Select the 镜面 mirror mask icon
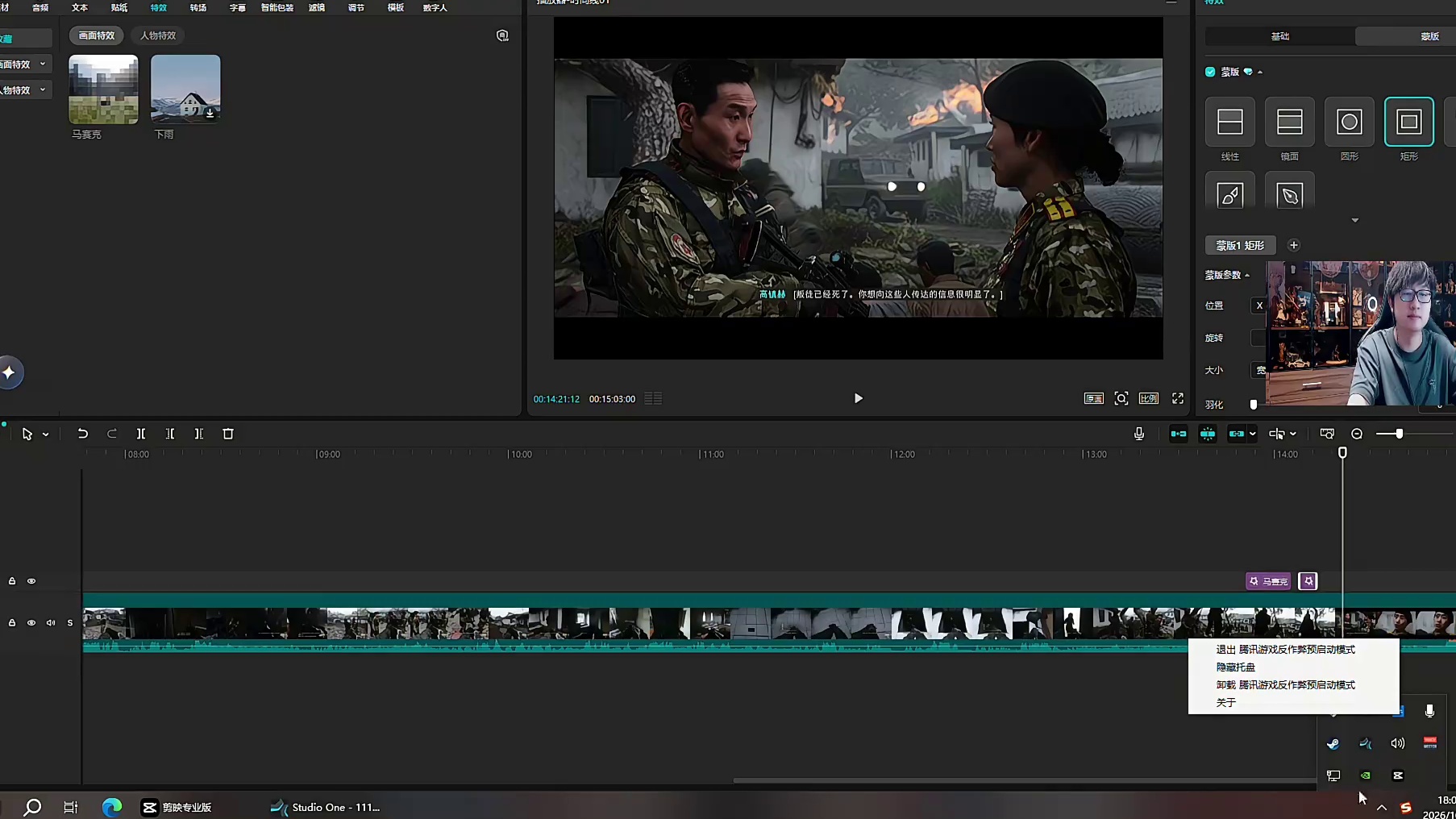Viewport: 1456px width, 819px height. [x=1289, y=122]
